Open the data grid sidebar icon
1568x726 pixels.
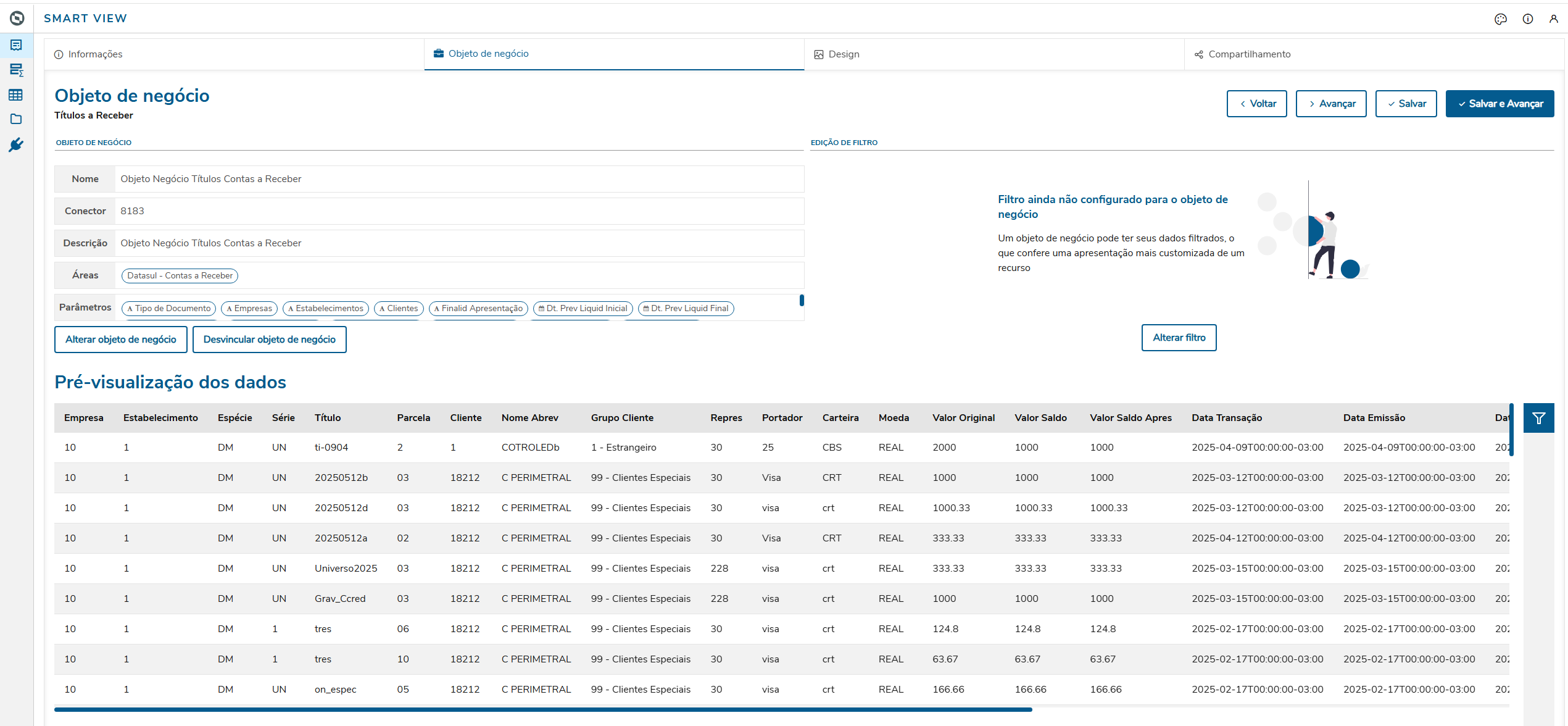16,94
